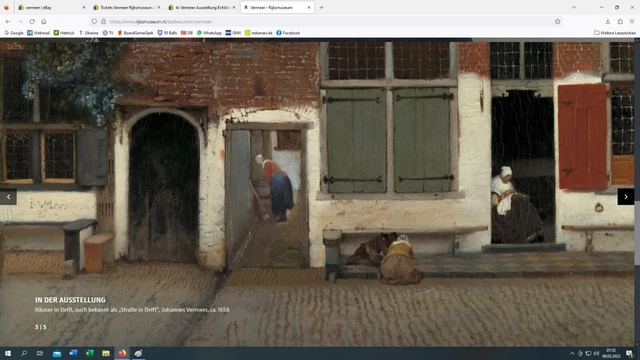The image size is (640, 360).
Task: Close the Vermeer - Rijksmuseum tab
Action: [309, 7]
